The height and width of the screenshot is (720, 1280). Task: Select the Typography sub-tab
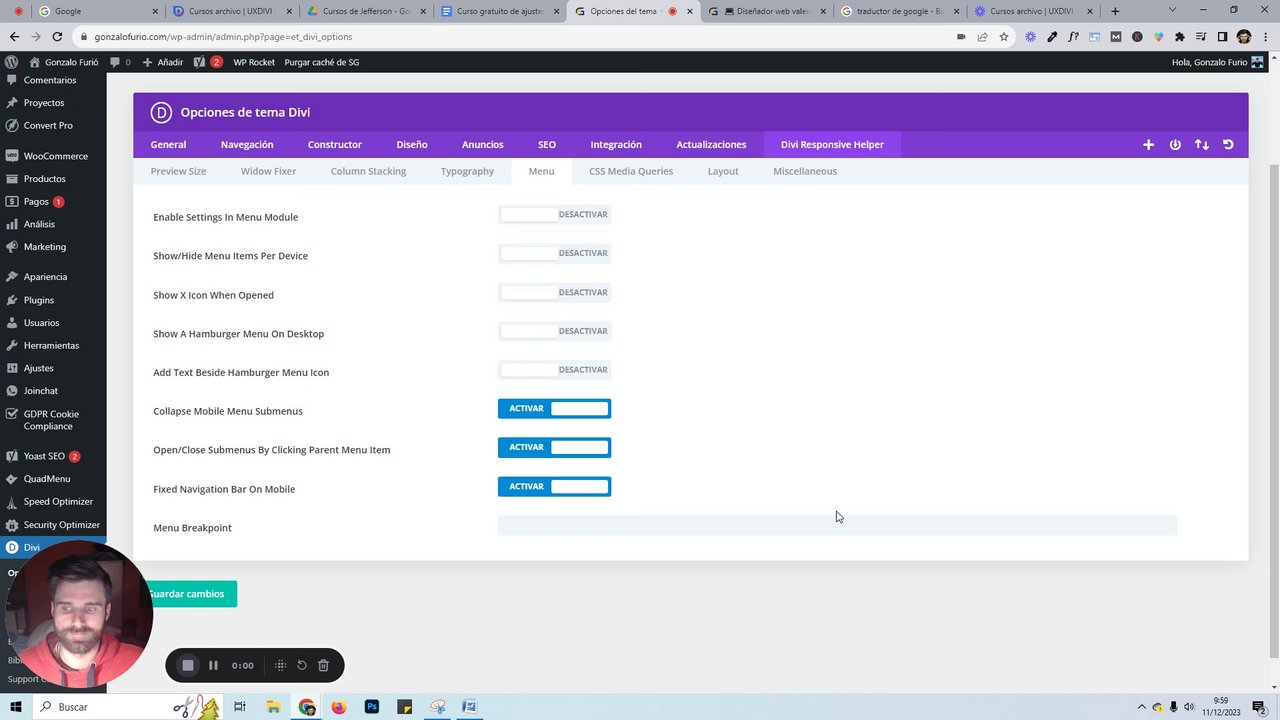click(467, 171)
